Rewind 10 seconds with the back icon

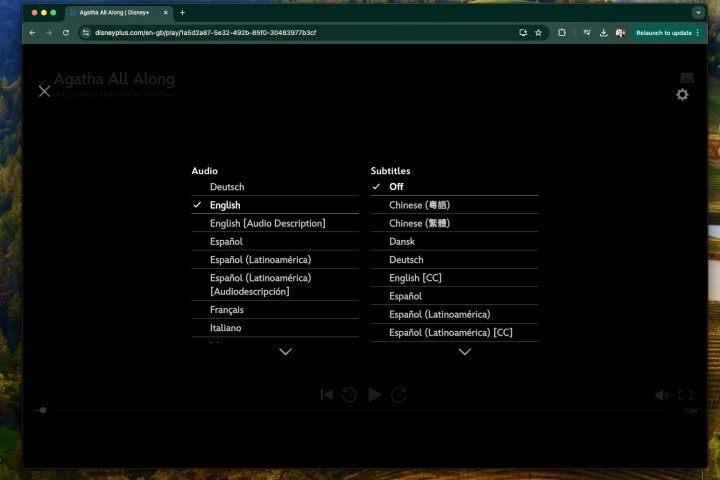[350, 395]
